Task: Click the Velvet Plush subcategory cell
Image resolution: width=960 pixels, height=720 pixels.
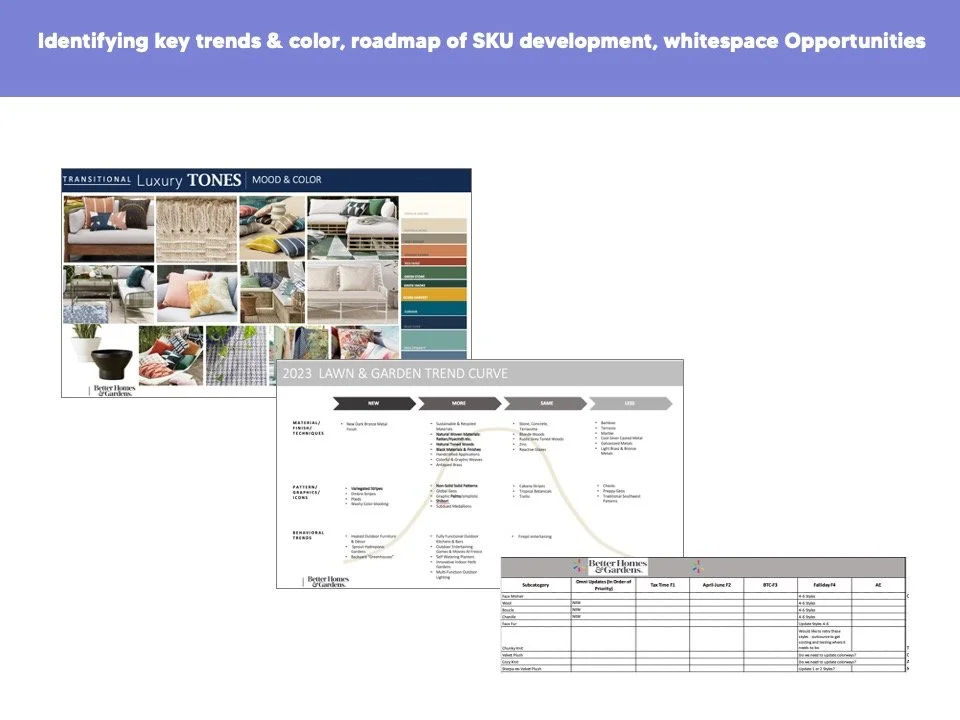Action: (536, 655)
